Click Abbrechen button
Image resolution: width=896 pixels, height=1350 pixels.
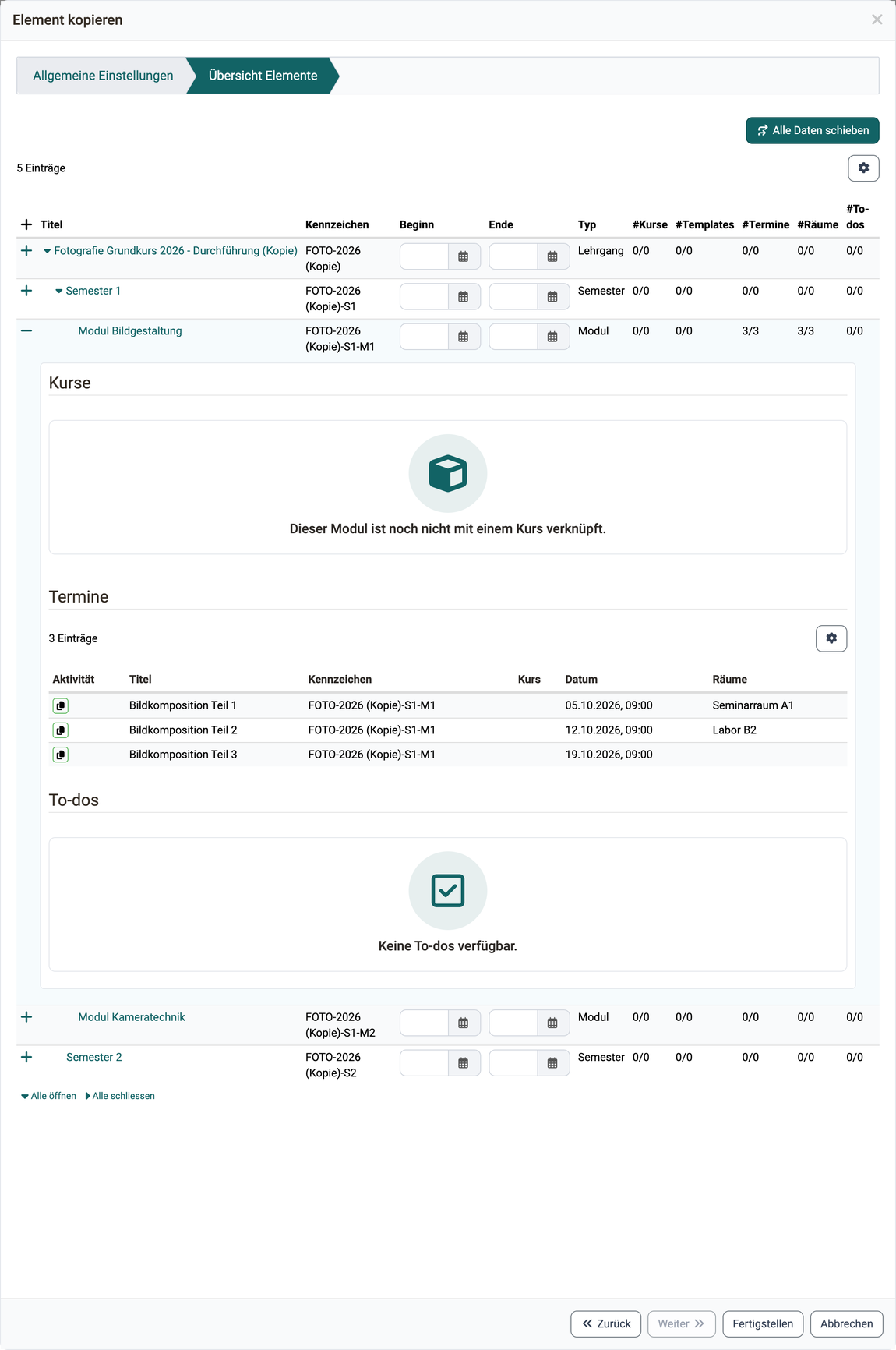click(x=846, y=1323)
